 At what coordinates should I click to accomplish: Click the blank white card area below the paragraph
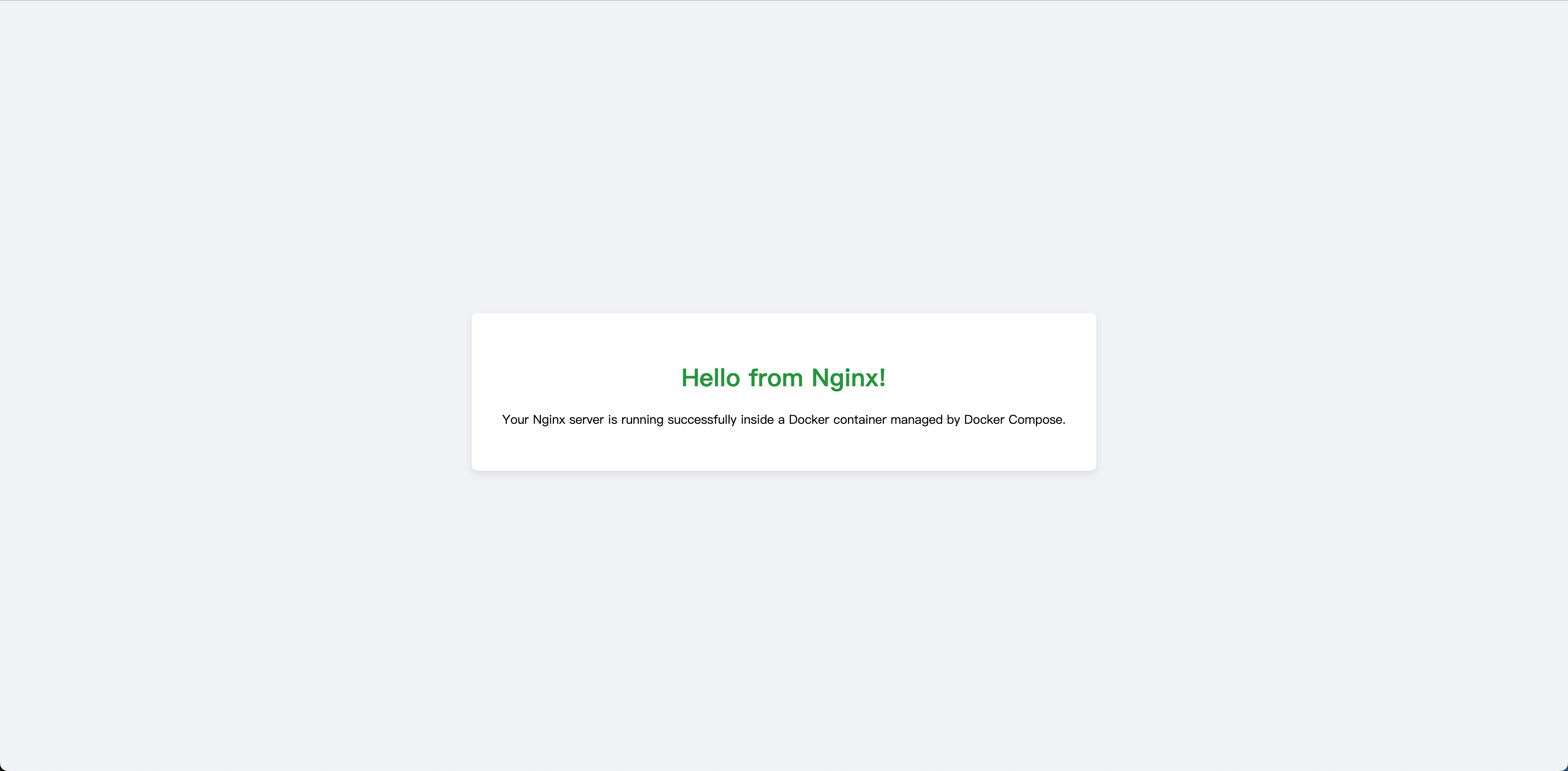(x=783, y=449)
